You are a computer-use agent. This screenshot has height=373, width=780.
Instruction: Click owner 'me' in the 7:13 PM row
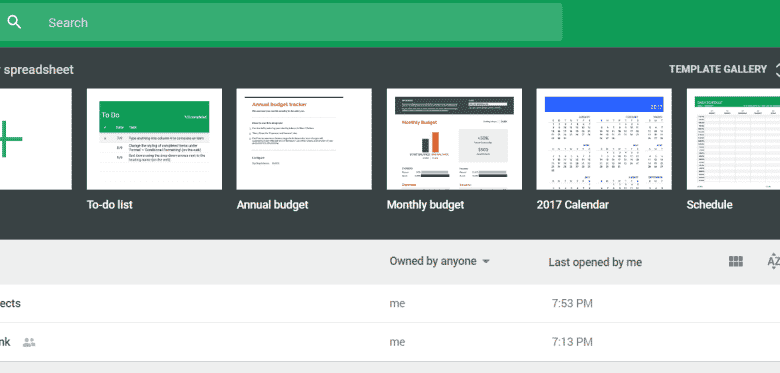point(397,342)
